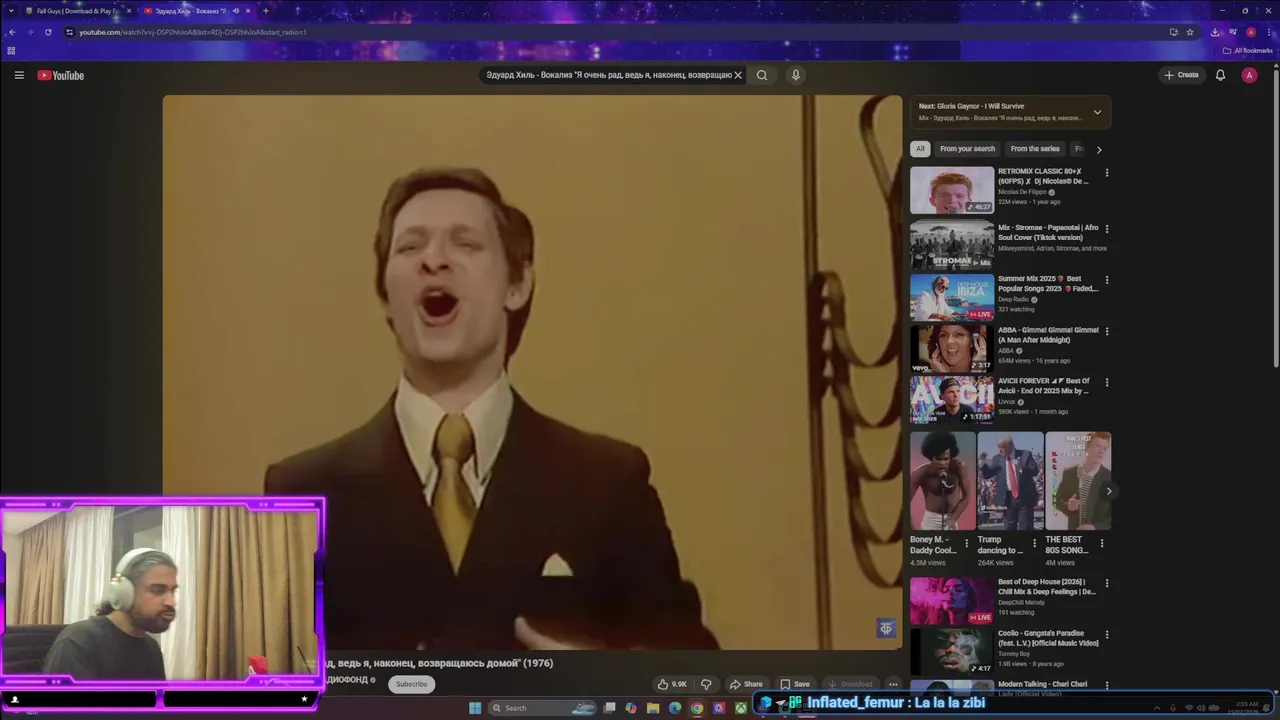The height and width of the screenshot is (720, 1280).
Task: Open options for RETROMIX CLASSIC 80s video
Action: coord(1106,173)
